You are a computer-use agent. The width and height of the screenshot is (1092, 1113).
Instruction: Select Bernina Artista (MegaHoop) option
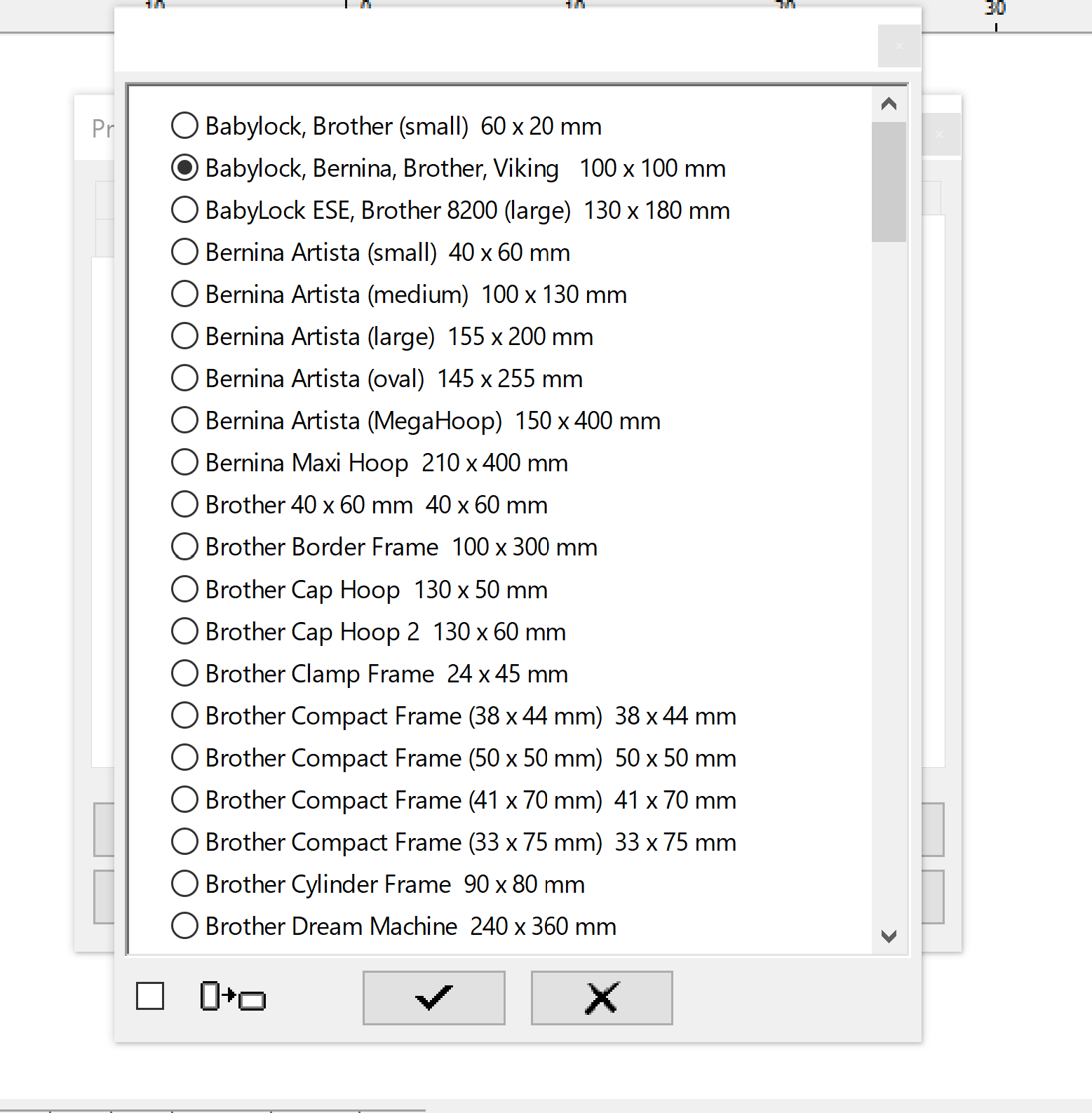(184, 421)
